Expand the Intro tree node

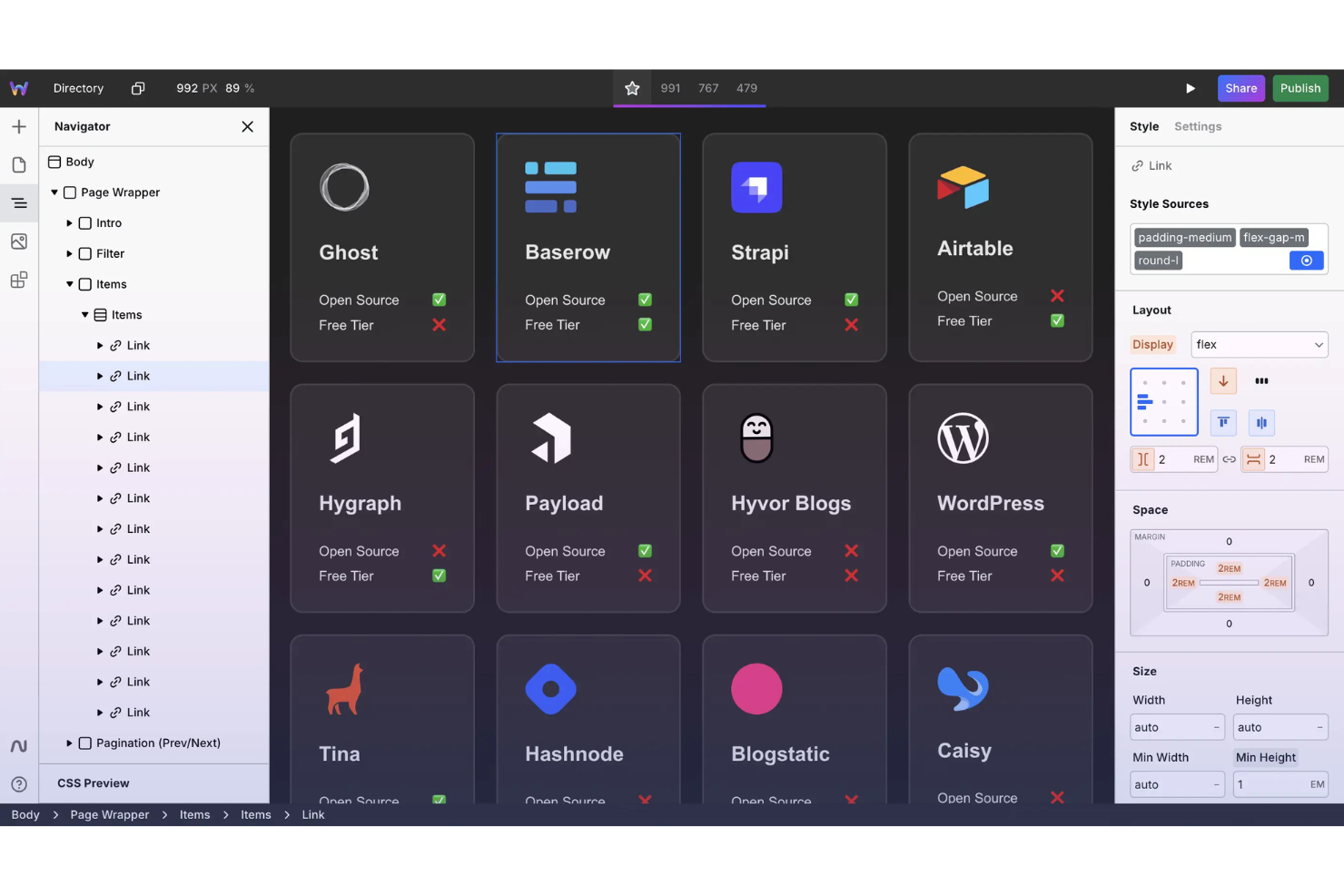pyautogui.click(x=69, y=223)
